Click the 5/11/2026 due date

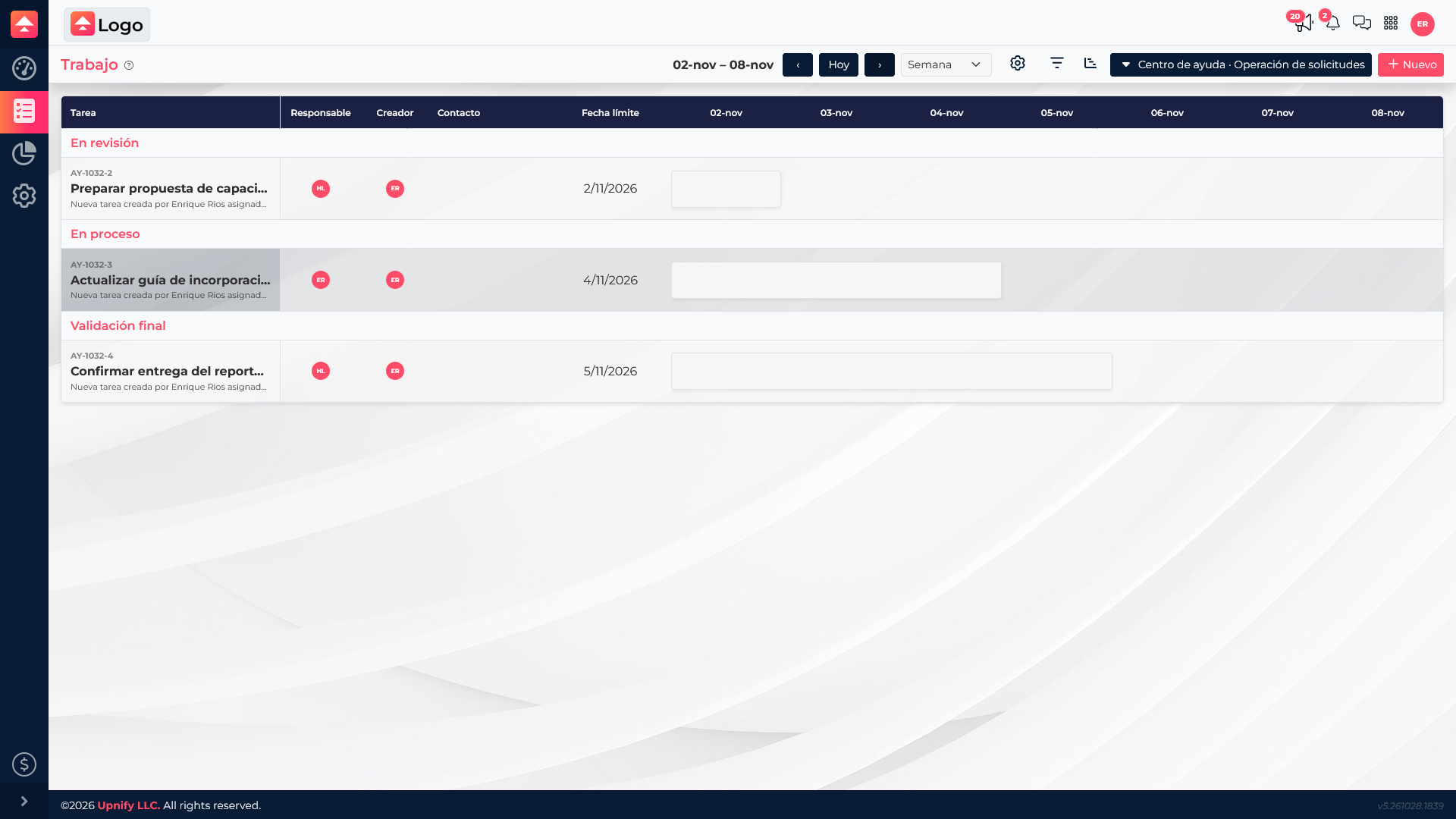tap(610, 372)
